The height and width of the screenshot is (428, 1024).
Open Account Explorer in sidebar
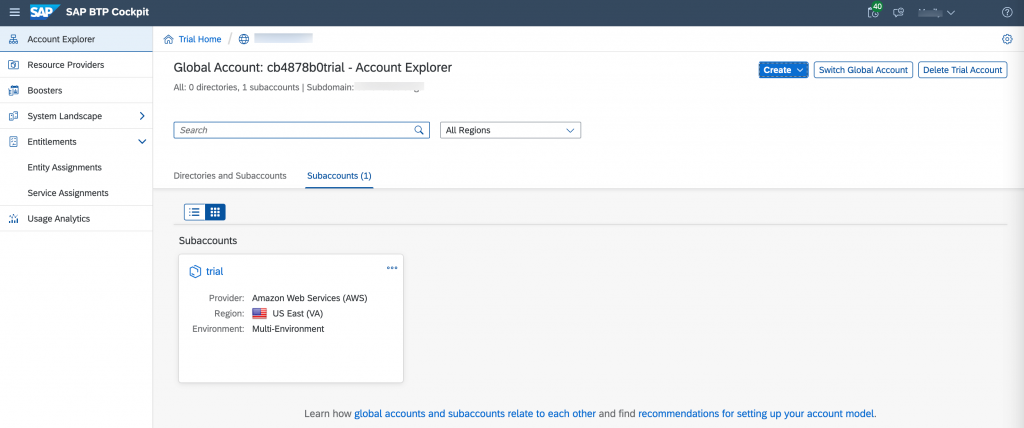click(x=76, y=39)
